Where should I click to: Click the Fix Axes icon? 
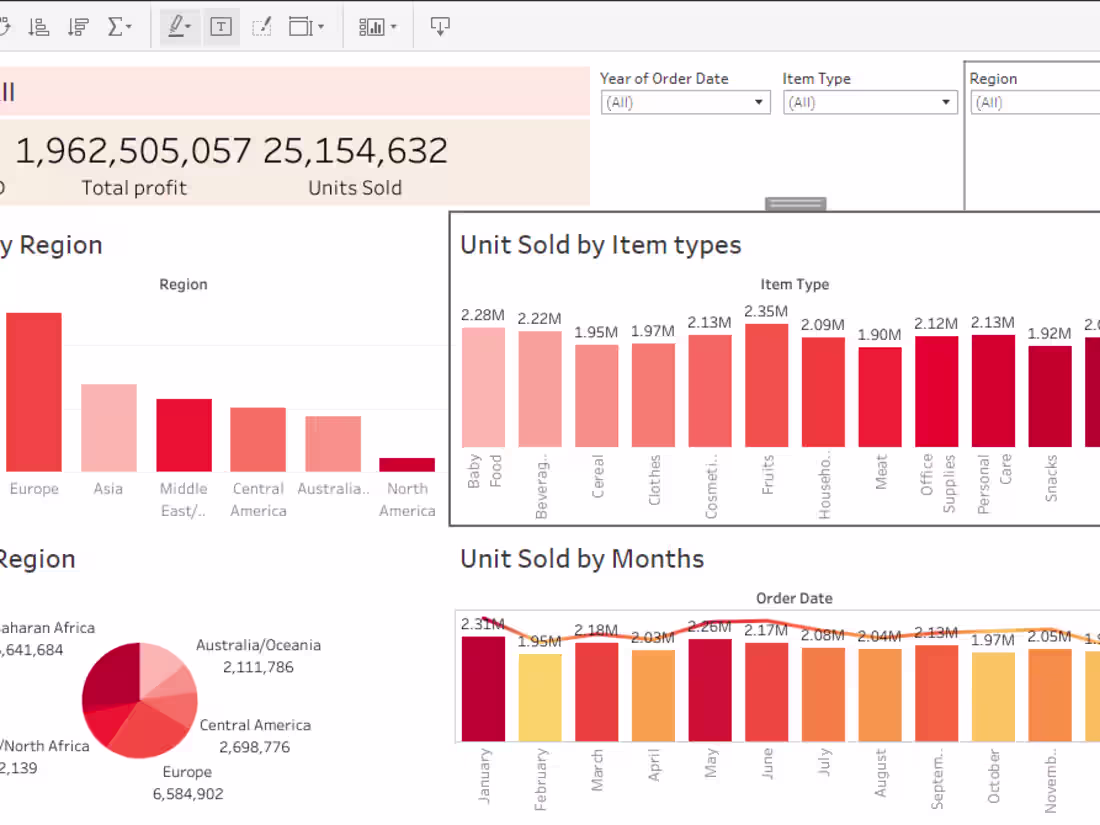(261, 26)
